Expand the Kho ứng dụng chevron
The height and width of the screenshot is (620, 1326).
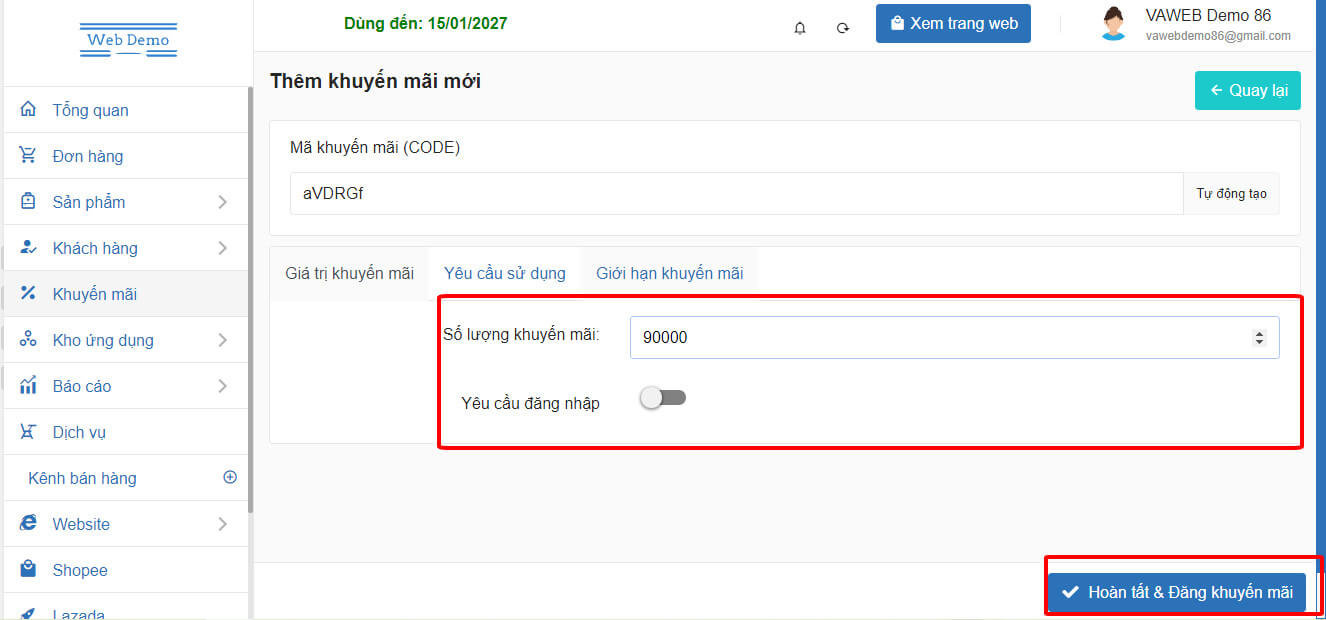tap(222, 340)
